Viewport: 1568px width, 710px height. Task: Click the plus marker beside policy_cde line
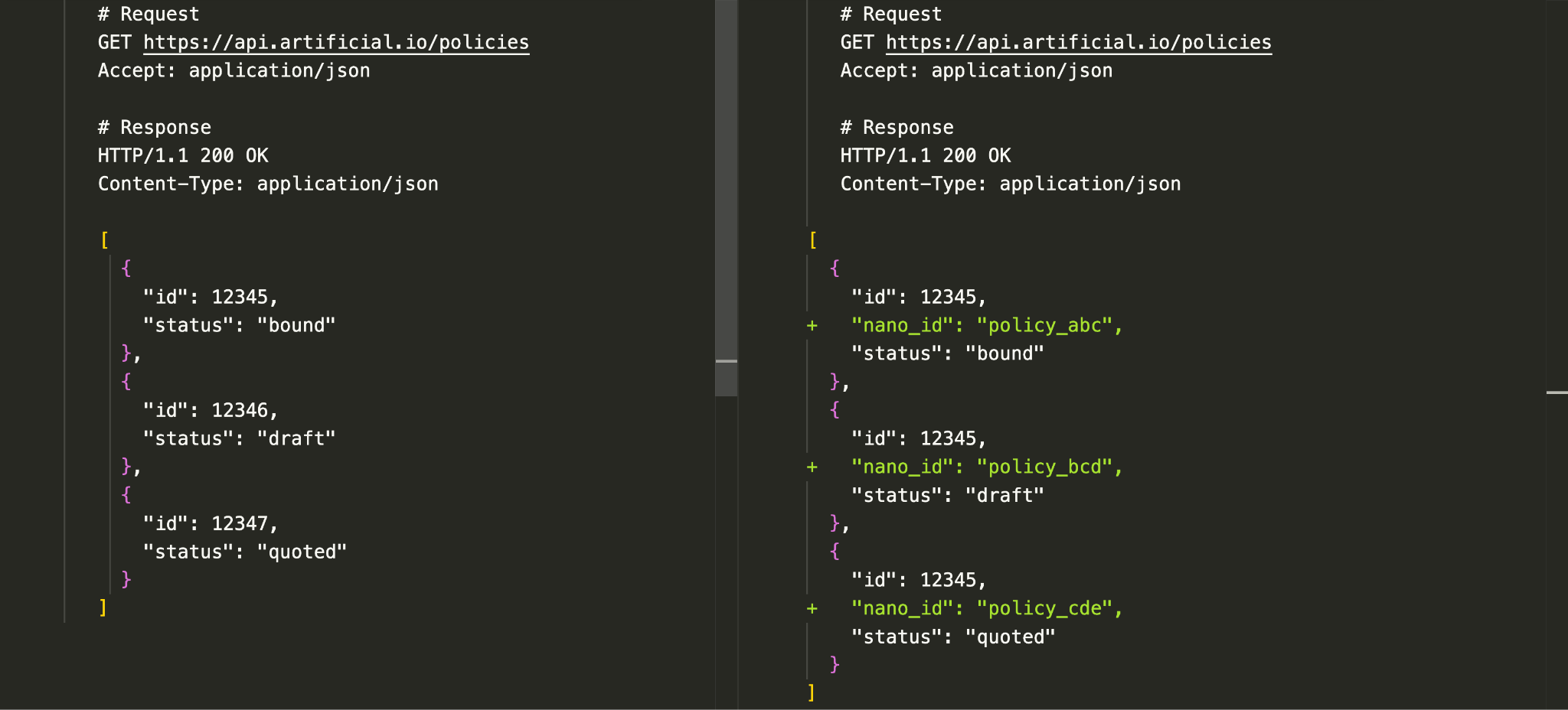812,609
